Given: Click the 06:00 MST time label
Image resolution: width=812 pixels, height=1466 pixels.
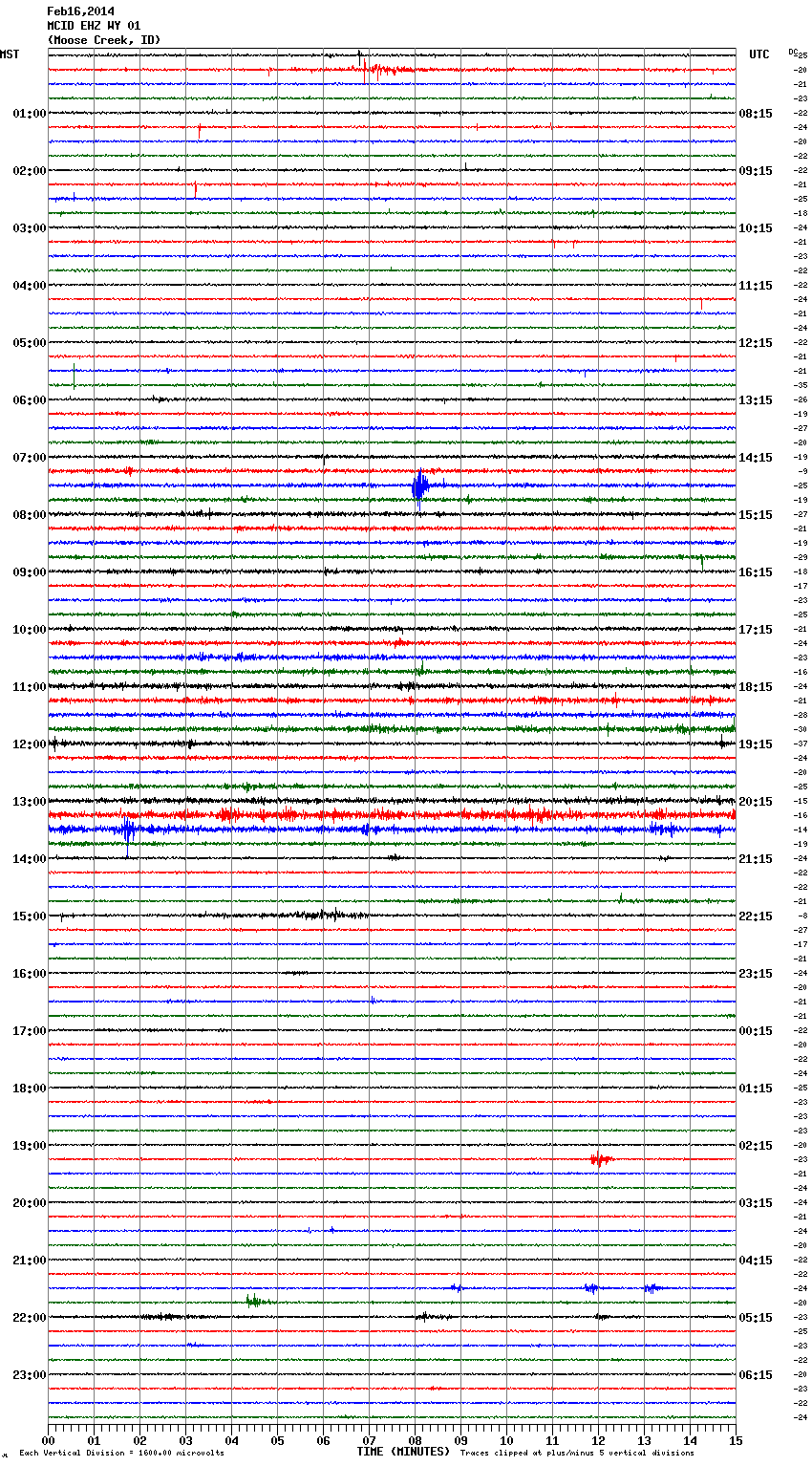Looking at the screenshot, I should (x=29, y=400).
